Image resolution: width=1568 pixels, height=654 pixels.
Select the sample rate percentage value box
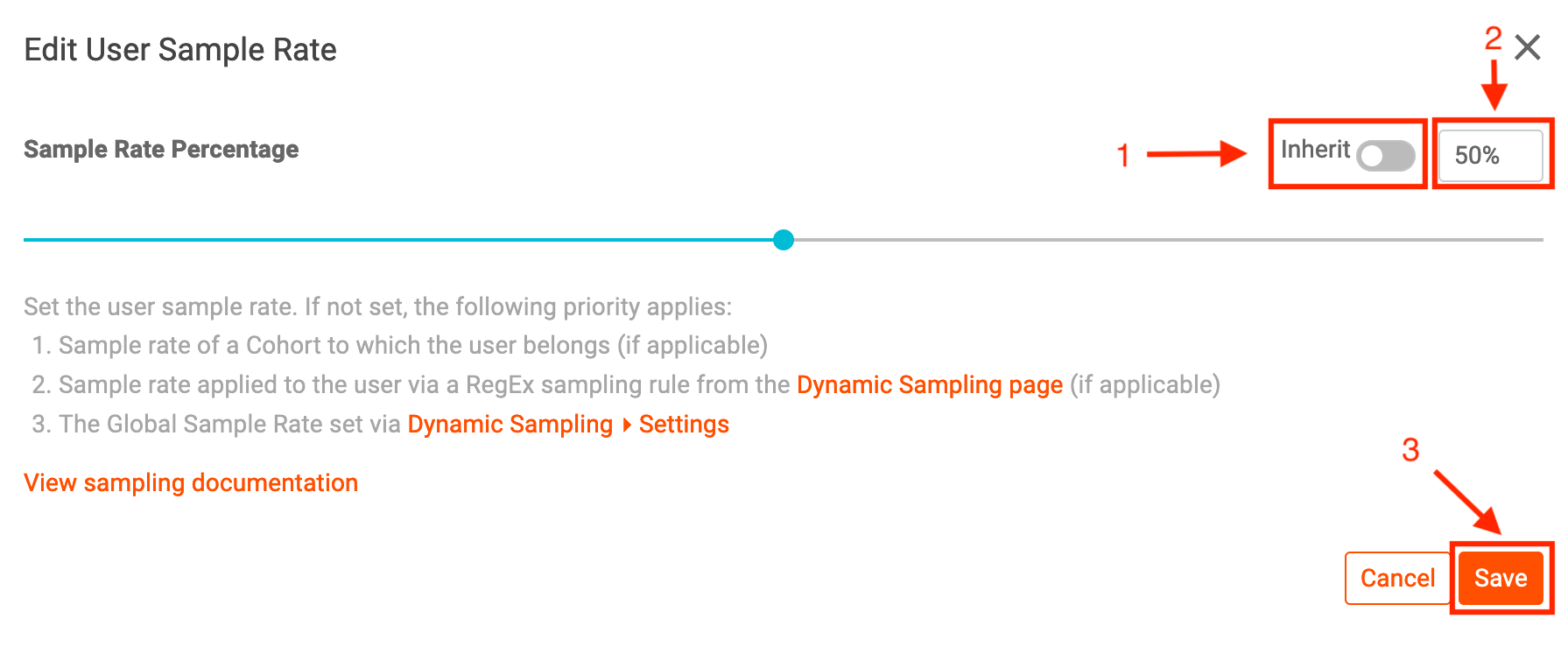[1491, 156]
